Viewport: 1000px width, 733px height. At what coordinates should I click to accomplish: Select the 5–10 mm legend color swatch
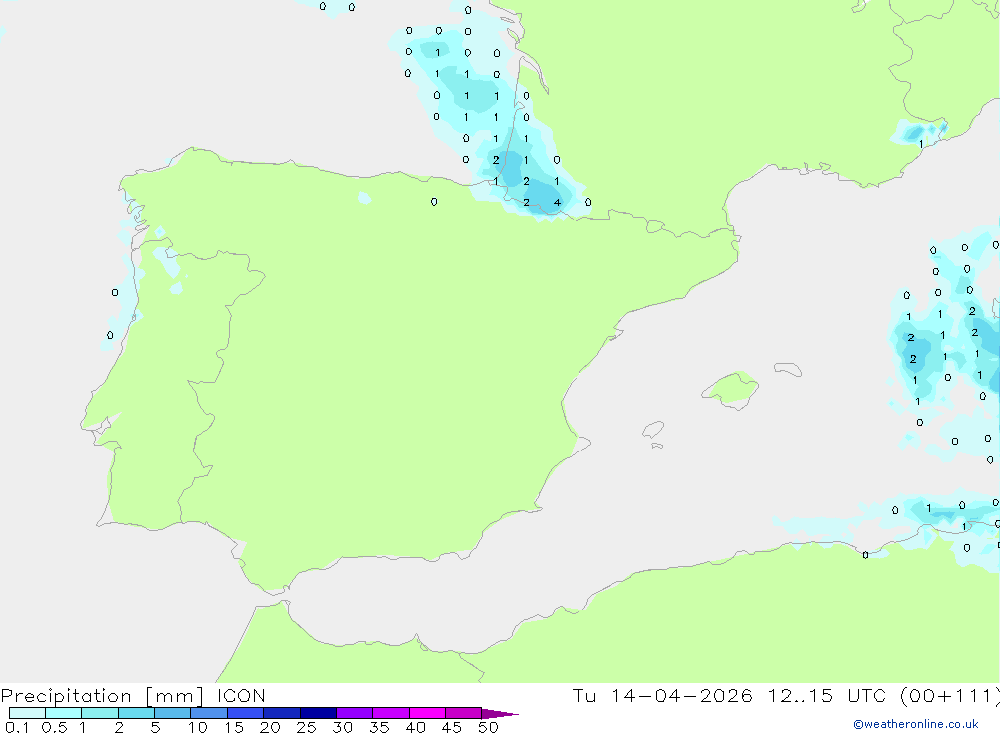point(173,713)
